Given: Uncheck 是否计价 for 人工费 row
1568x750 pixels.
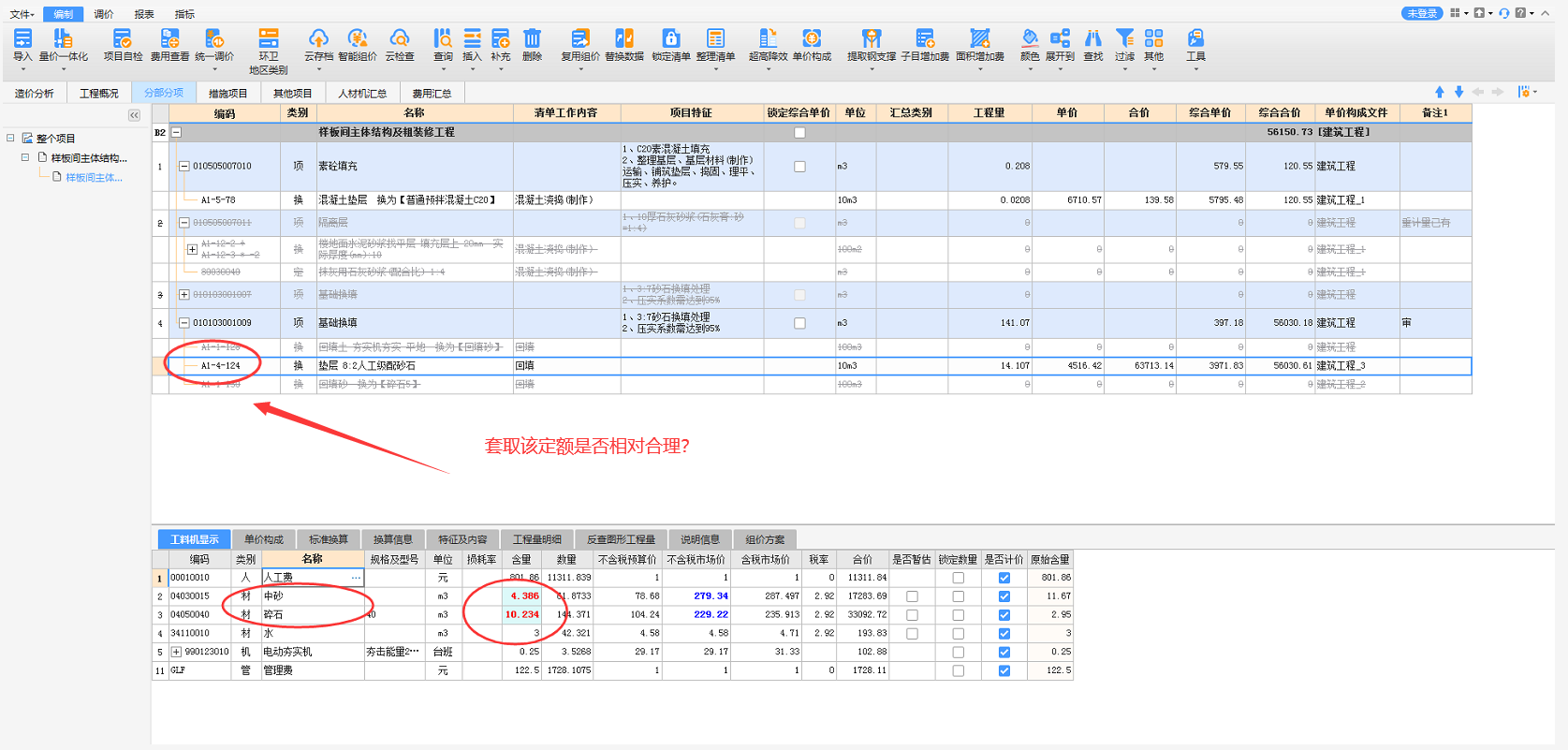Looking at the screenshot, I should (x=1004, y=578).
